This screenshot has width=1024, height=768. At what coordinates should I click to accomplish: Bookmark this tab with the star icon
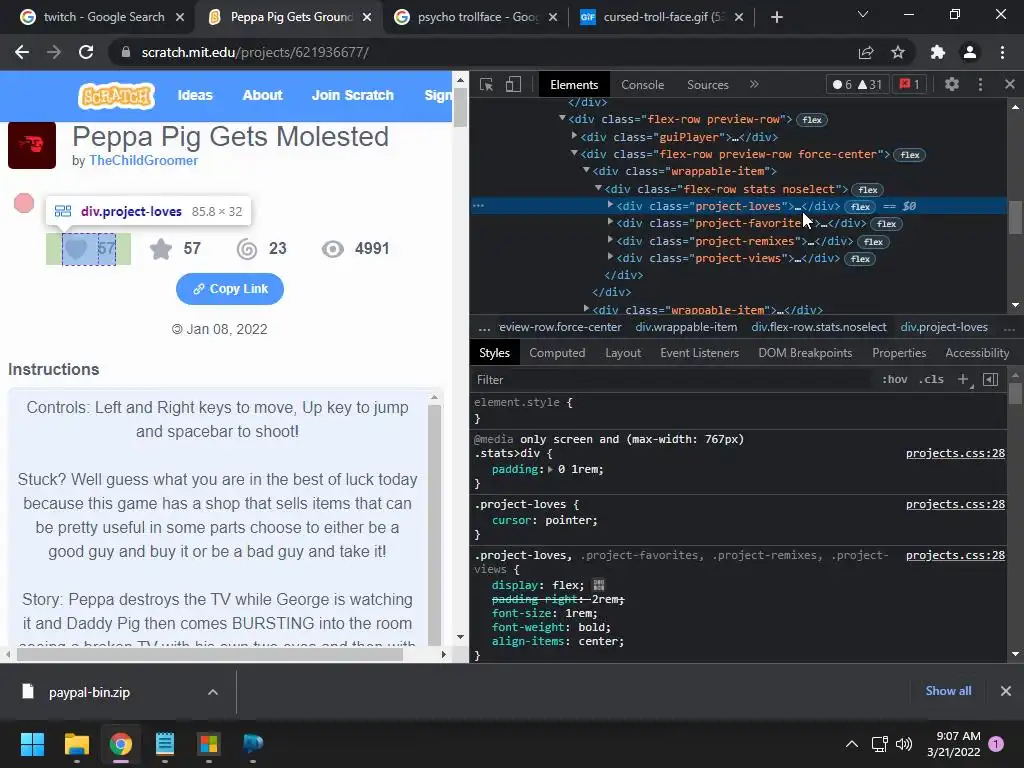898,52
